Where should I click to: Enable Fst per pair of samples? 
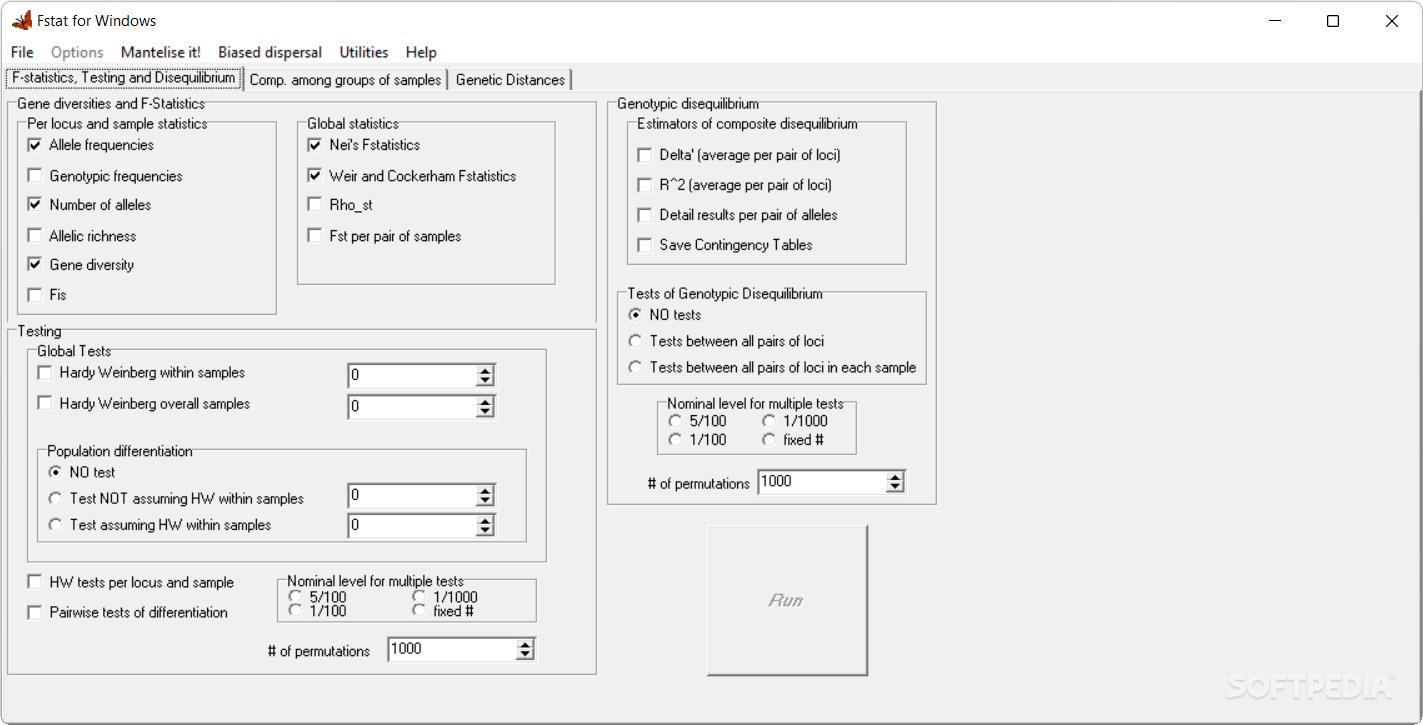(315, 236)
